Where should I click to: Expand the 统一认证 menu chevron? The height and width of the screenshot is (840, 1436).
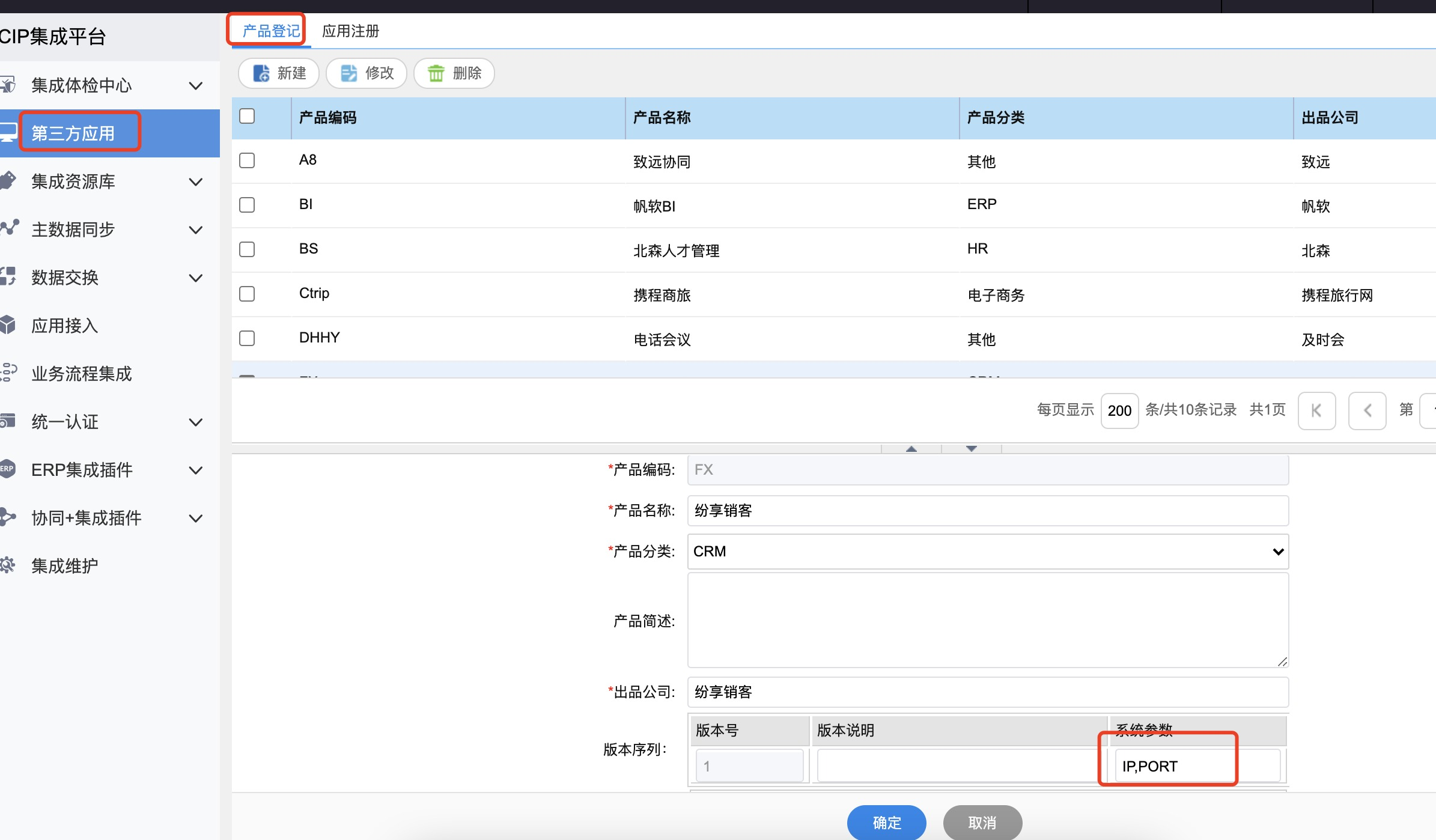(x=195, y=422)
